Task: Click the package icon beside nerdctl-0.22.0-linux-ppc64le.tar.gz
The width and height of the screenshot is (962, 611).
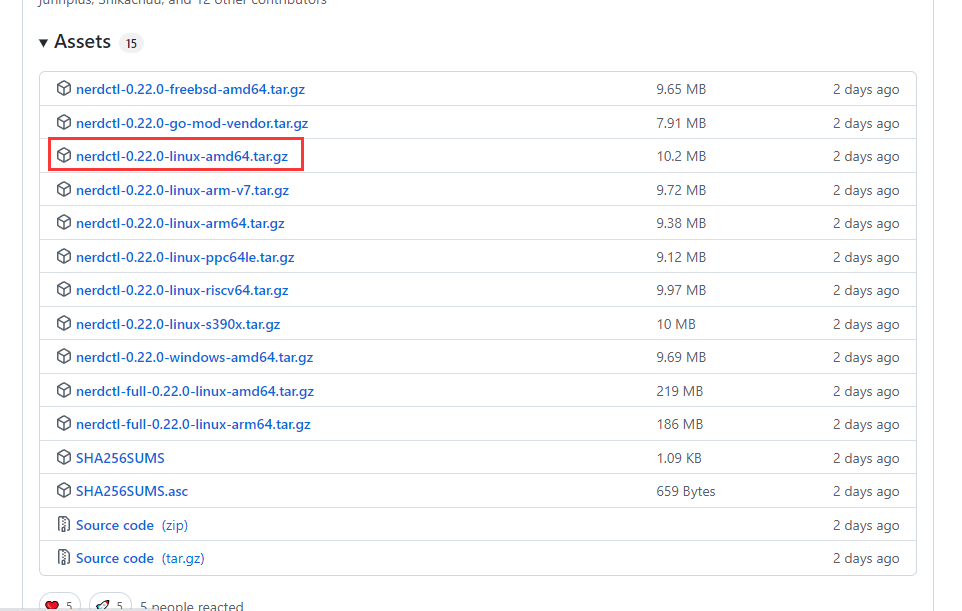Action: point(64,256)
